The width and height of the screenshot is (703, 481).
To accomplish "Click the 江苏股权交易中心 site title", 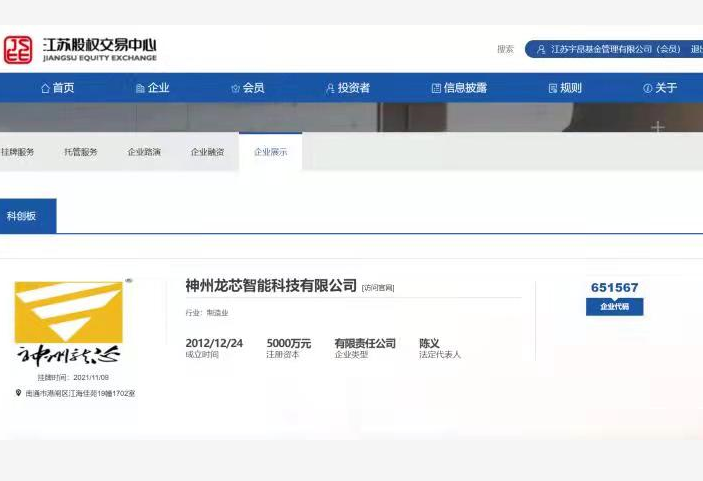I will [x=100, y=45].
